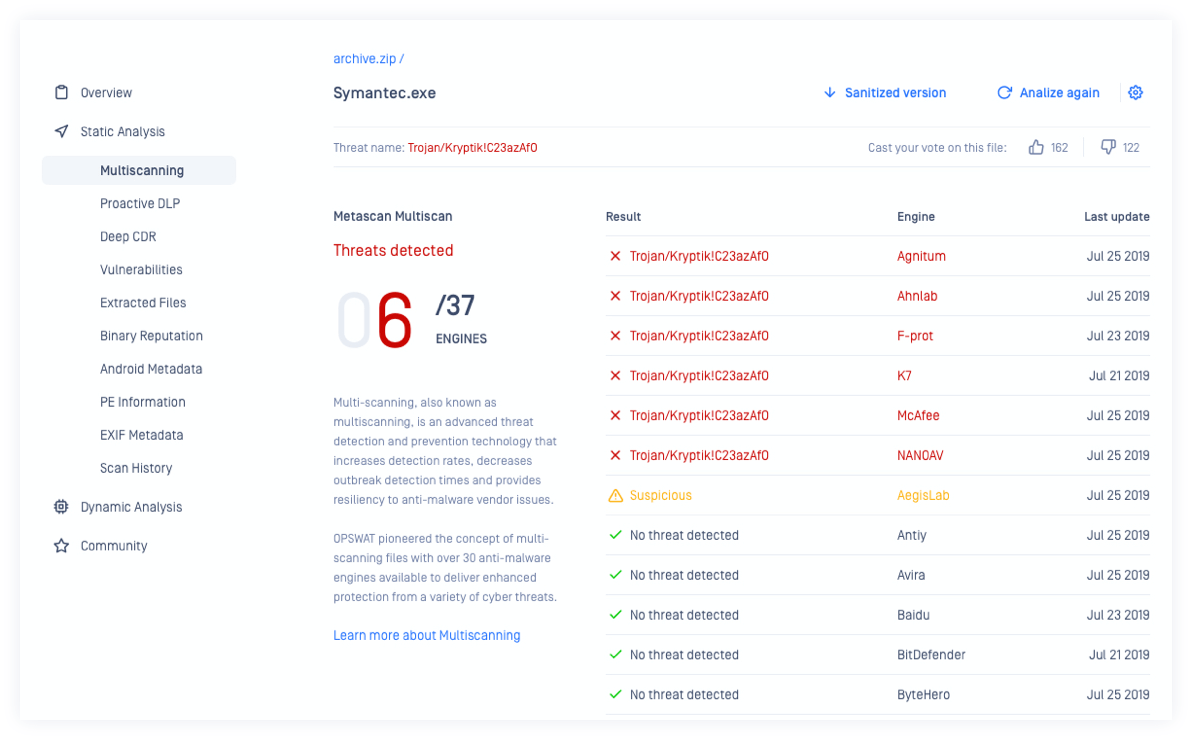Navigate to archive.zip breadcrumb

coord(365,59)
